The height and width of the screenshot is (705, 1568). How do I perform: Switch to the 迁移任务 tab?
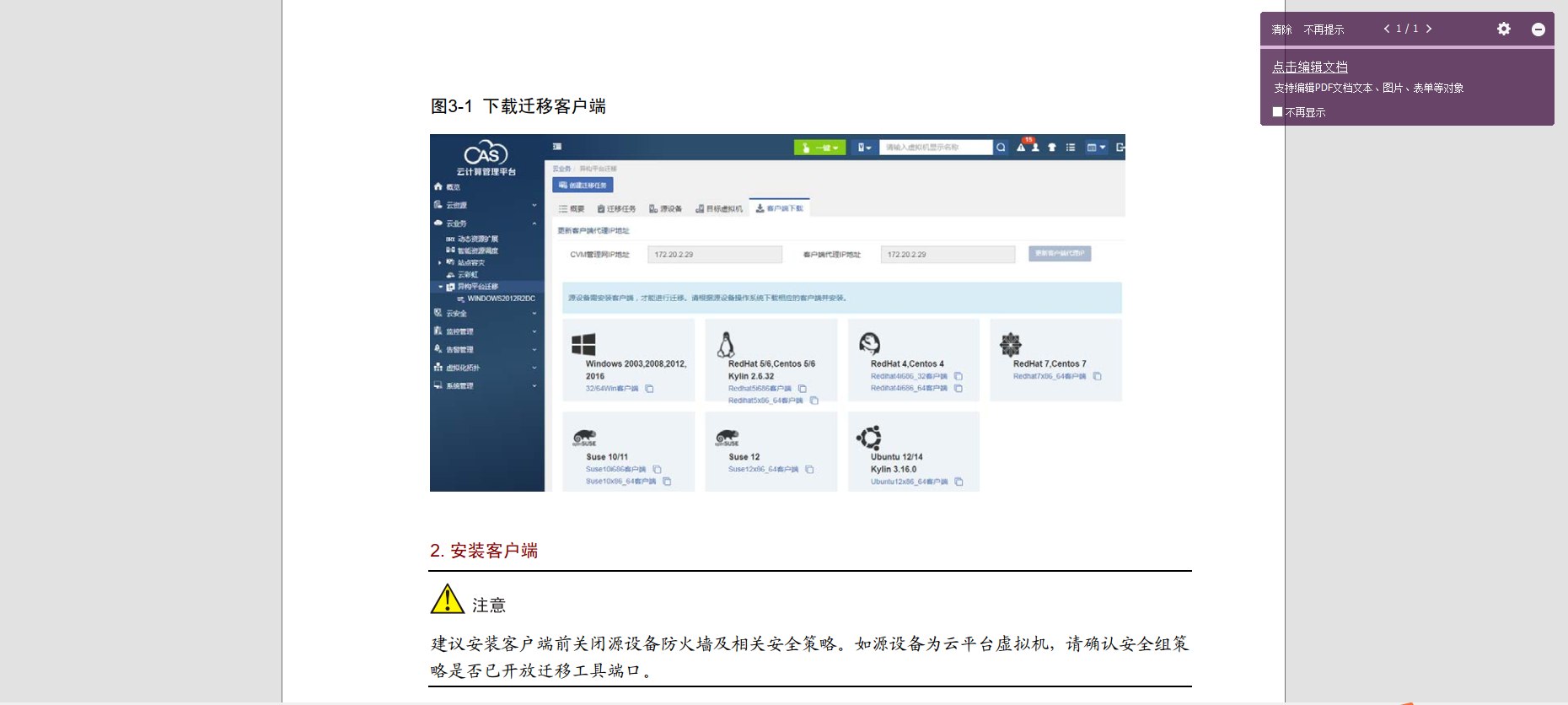pos(616,209)
